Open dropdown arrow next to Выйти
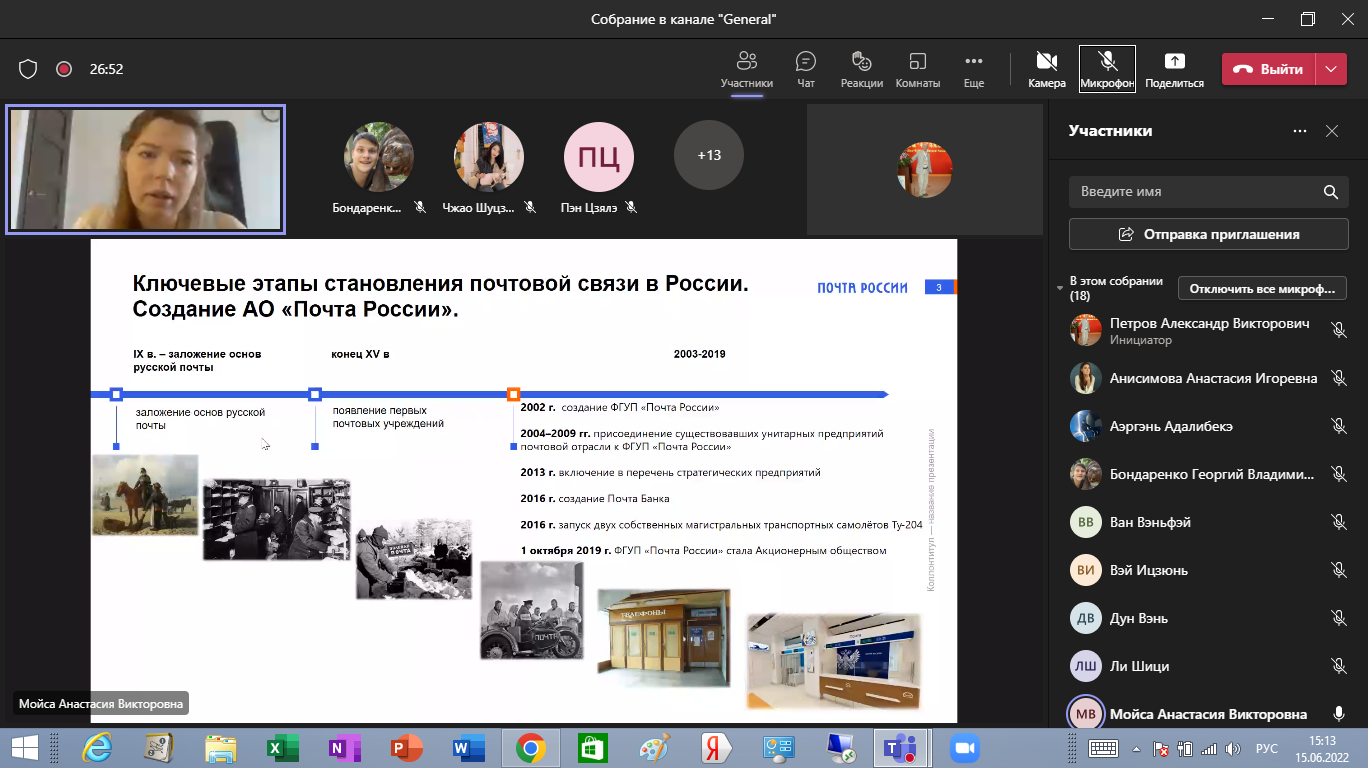This screenshot has width=1368, height=768. [1331, 69]
